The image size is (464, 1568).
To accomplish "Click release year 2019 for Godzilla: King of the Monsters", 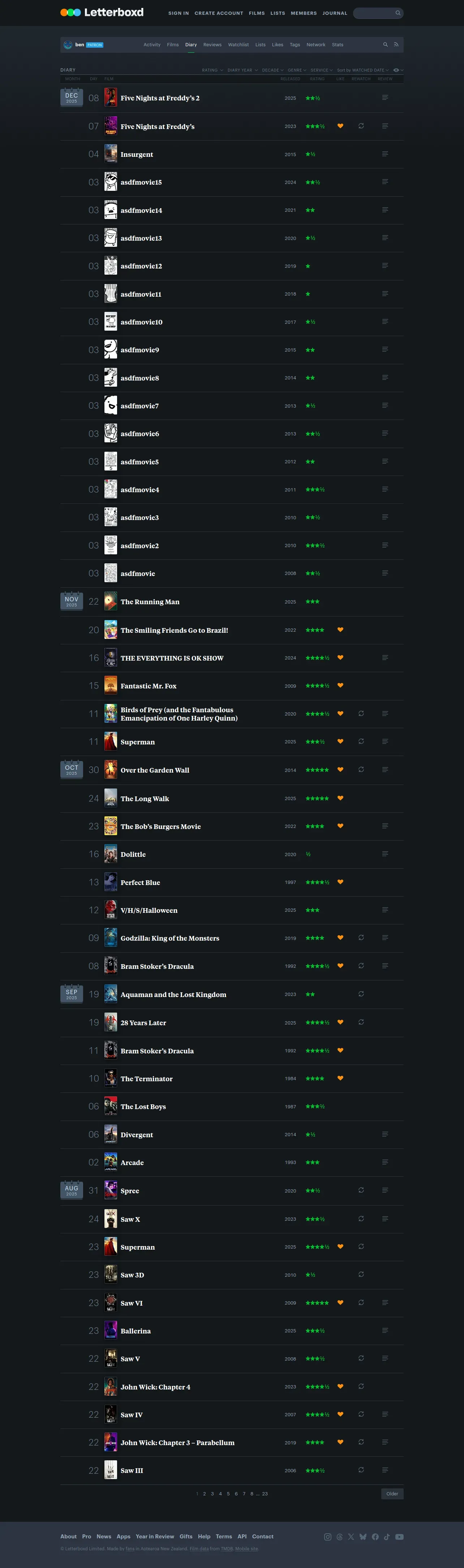I will (x=291, y=938).
